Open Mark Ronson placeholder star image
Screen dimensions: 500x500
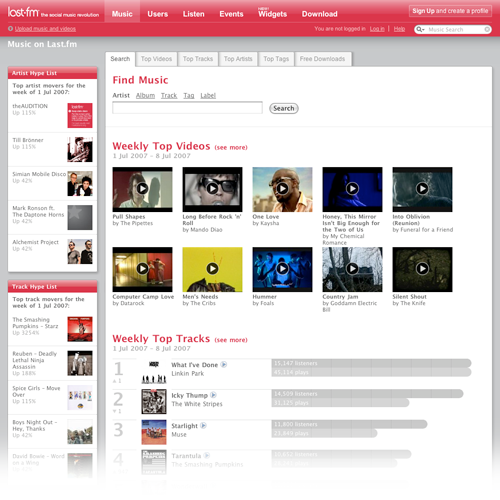click(80, 218)
